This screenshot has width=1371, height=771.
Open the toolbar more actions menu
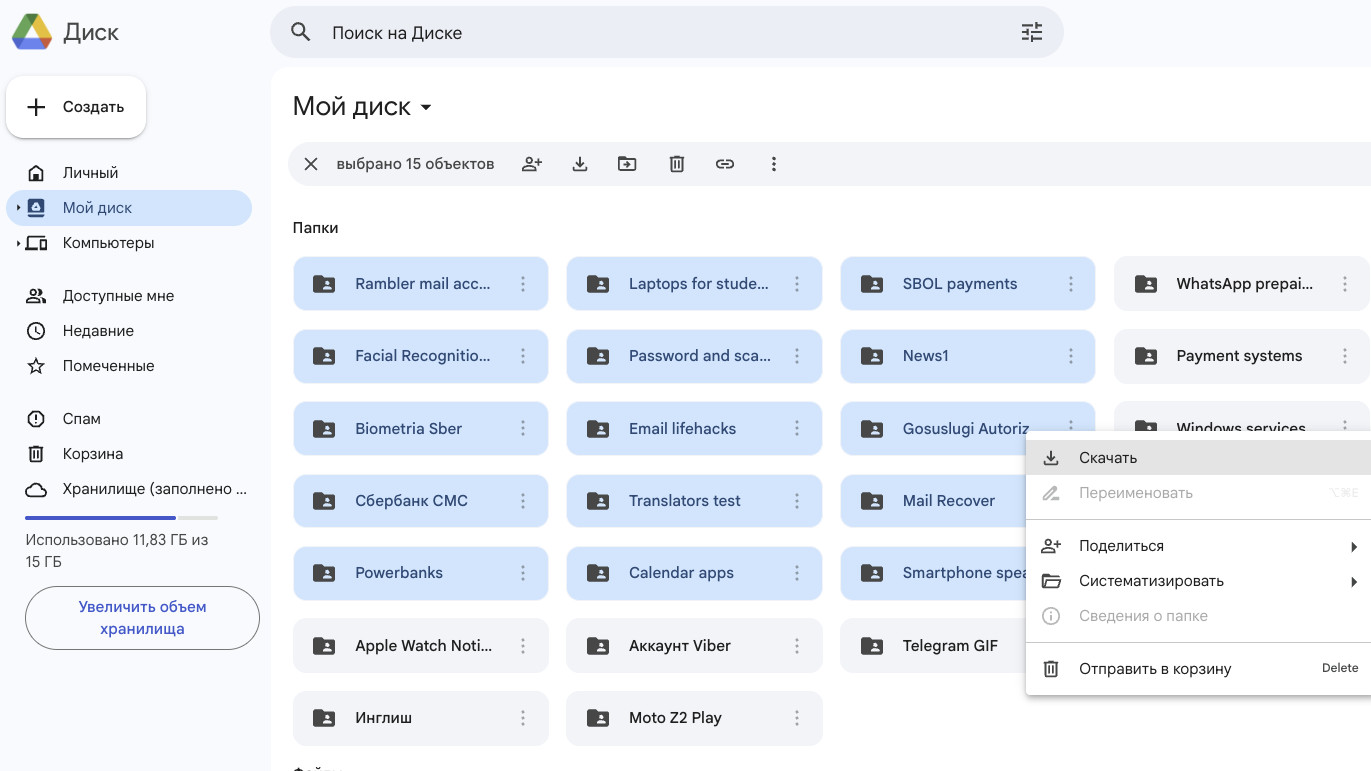(773, 164)
